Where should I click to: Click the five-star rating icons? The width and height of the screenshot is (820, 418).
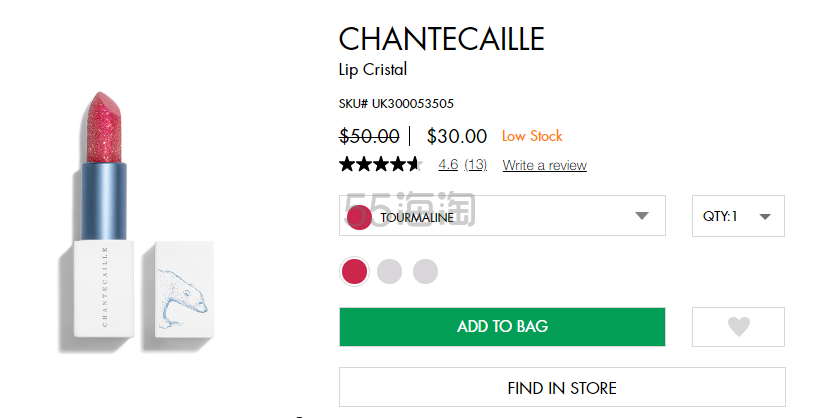tap(380, 165)
